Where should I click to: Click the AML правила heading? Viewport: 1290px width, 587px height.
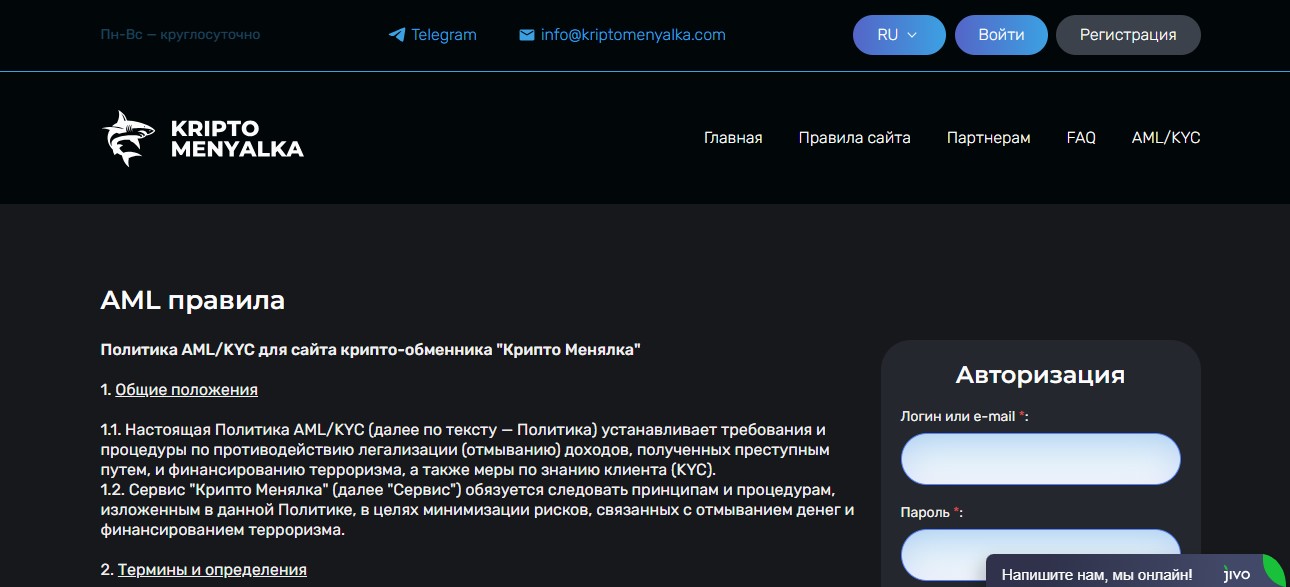click(x=193, y=300)
